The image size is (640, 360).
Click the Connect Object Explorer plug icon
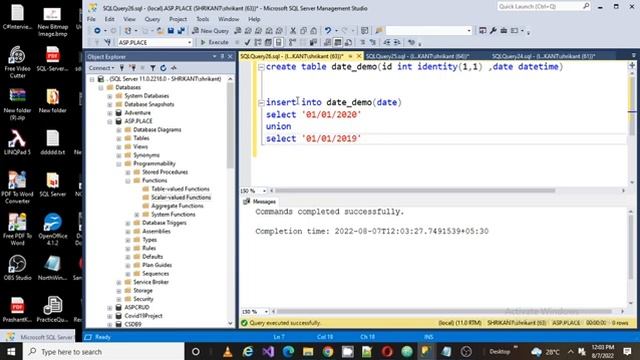pos(122,68)
